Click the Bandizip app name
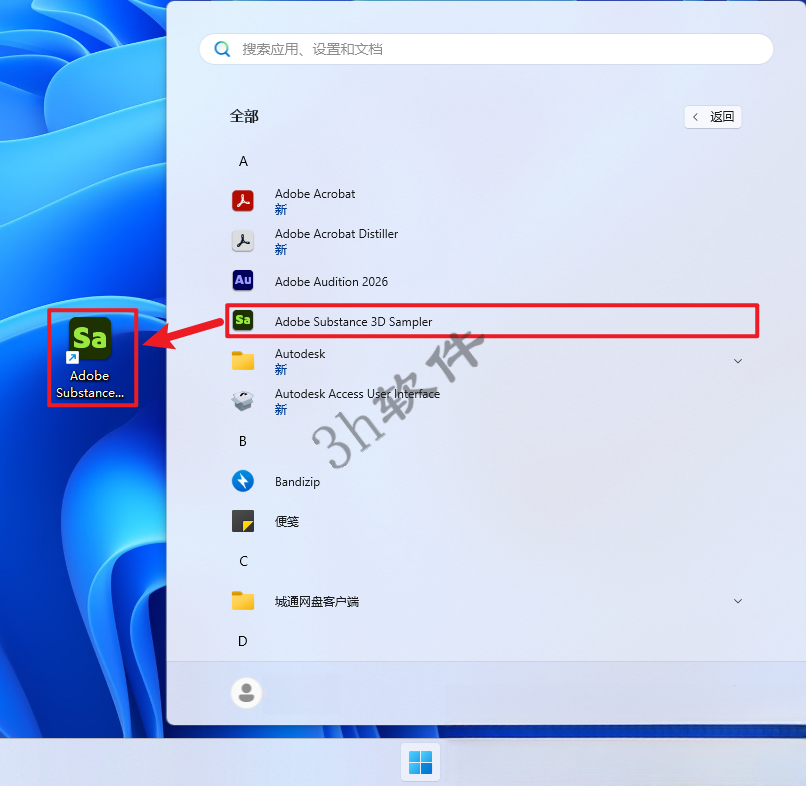Screen dimensions: 806x786 point(298,482)
